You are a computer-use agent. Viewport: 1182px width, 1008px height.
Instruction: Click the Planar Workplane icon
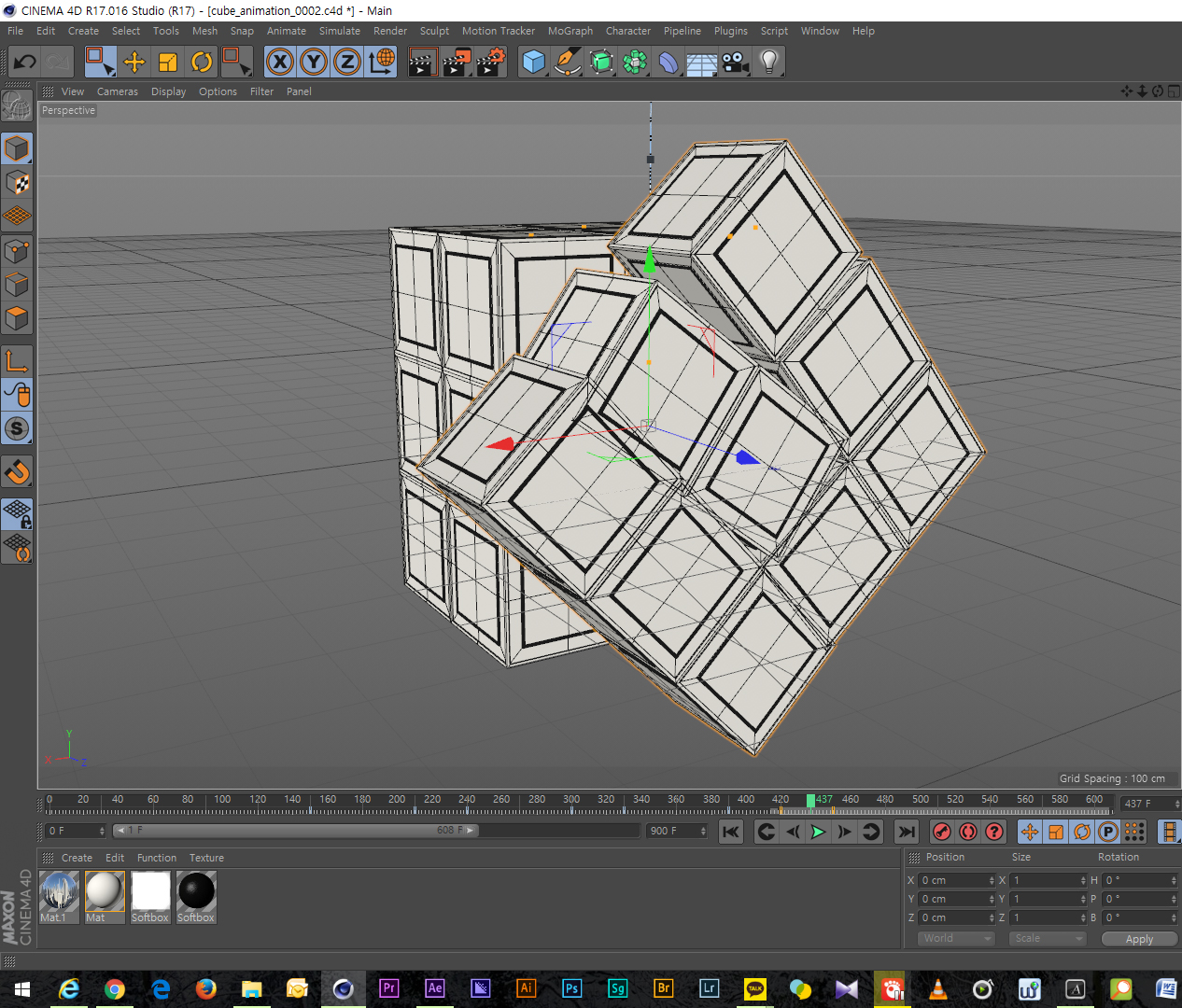pos(17,548)
